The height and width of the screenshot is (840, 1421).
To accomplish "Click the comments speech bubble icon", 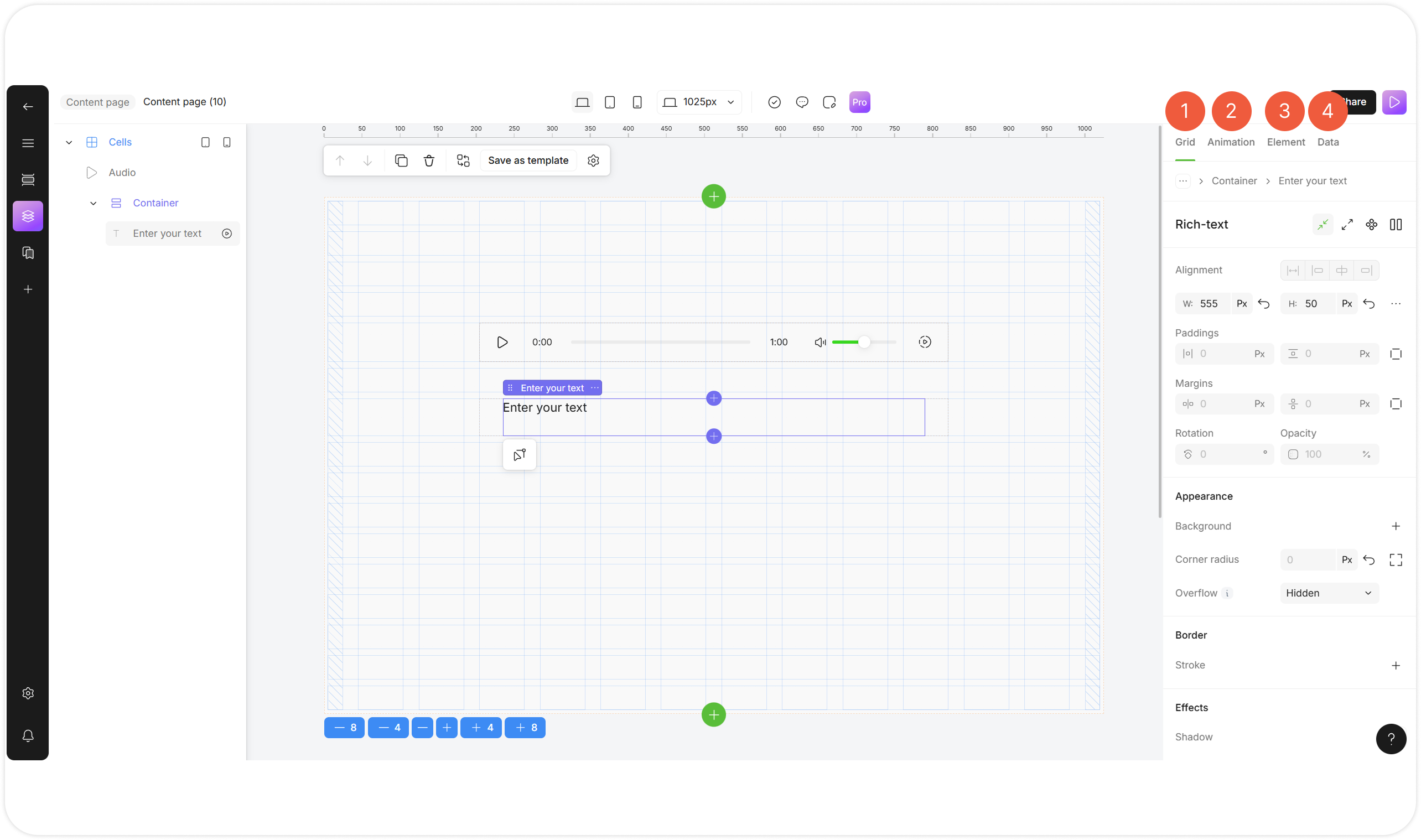I will 801,102.
